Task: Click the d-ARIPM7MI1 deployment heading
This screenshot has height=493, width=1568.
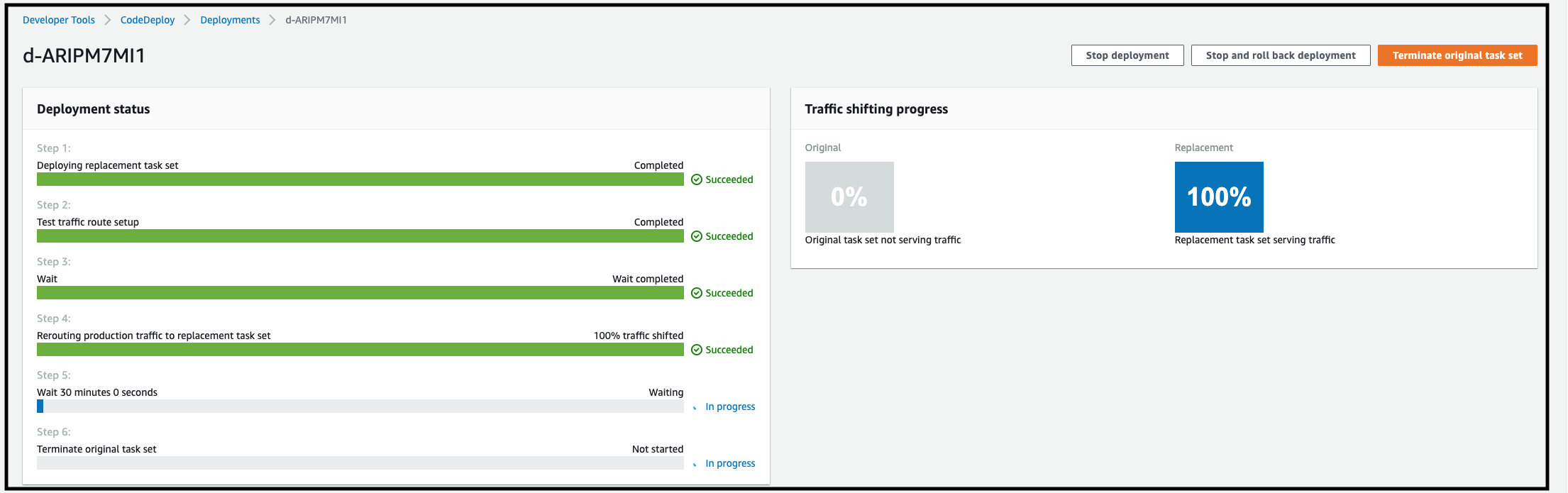Action: 84,55
